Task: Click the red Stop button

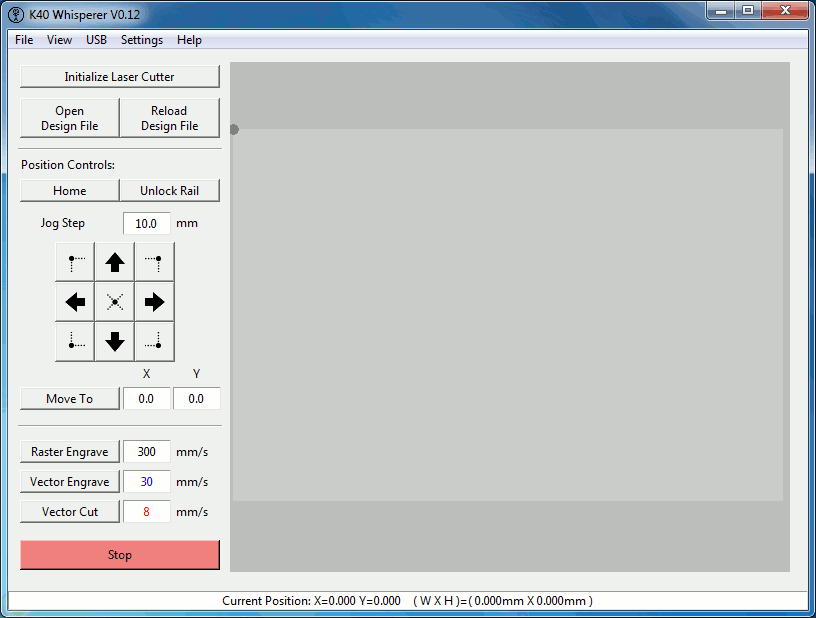Action: click(x=120, y=555)
